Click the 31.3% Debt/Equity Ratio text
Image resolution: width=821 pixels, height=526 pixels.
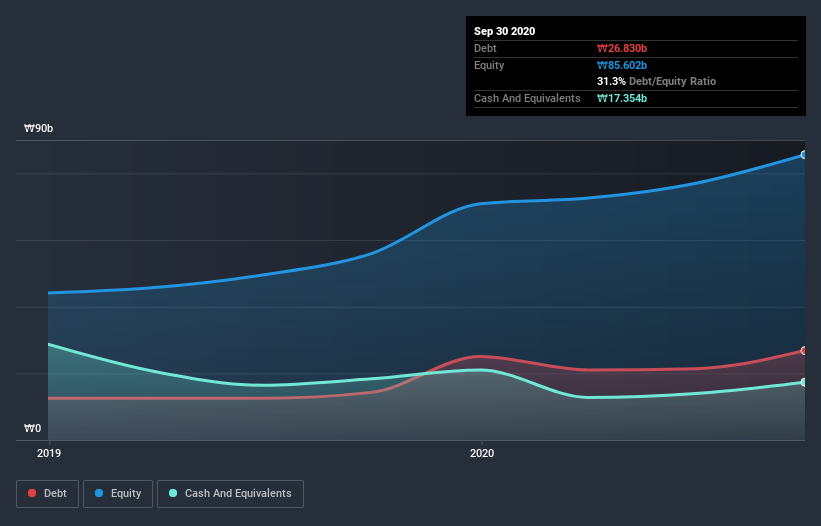click(x=657, y=81)
